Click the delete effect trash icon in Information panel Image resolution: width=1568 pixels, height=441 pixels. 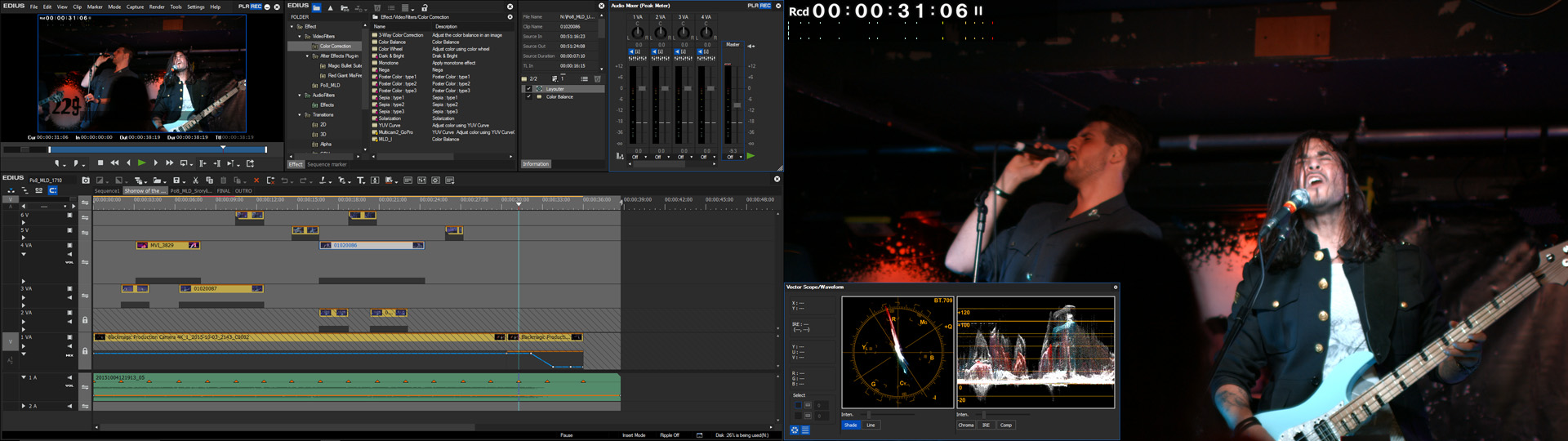(597, 78)
